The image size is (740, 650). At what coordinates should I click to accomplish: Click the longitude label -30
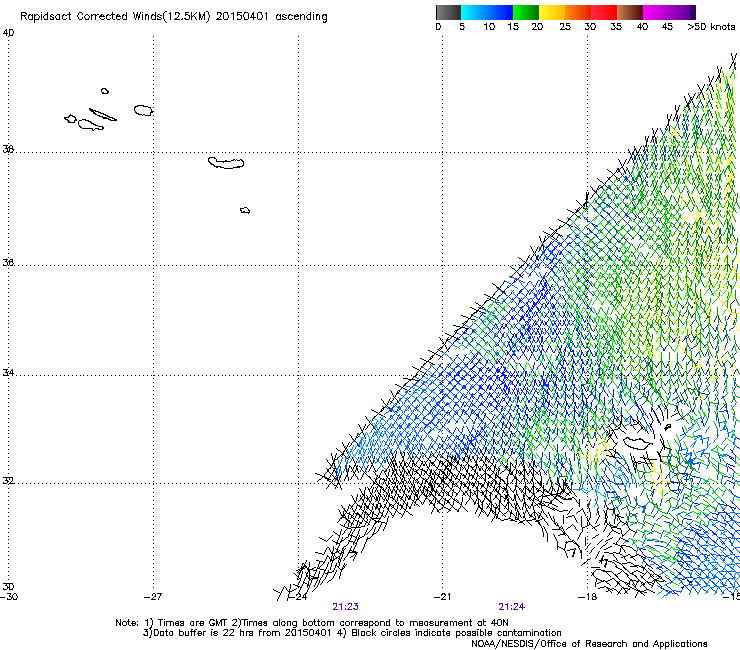pos(9,597)
